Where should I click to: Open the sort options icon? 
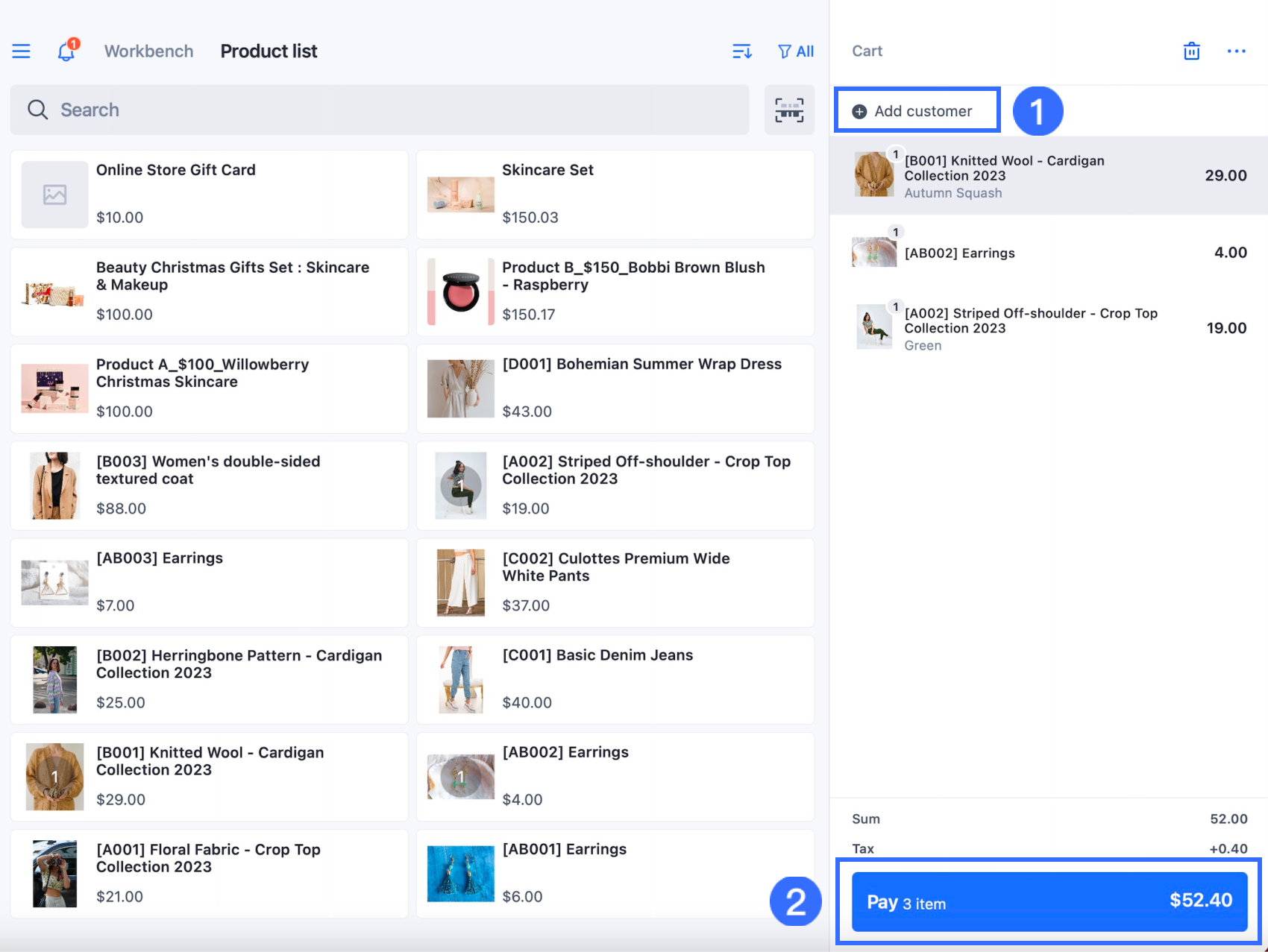click(742, 51)
